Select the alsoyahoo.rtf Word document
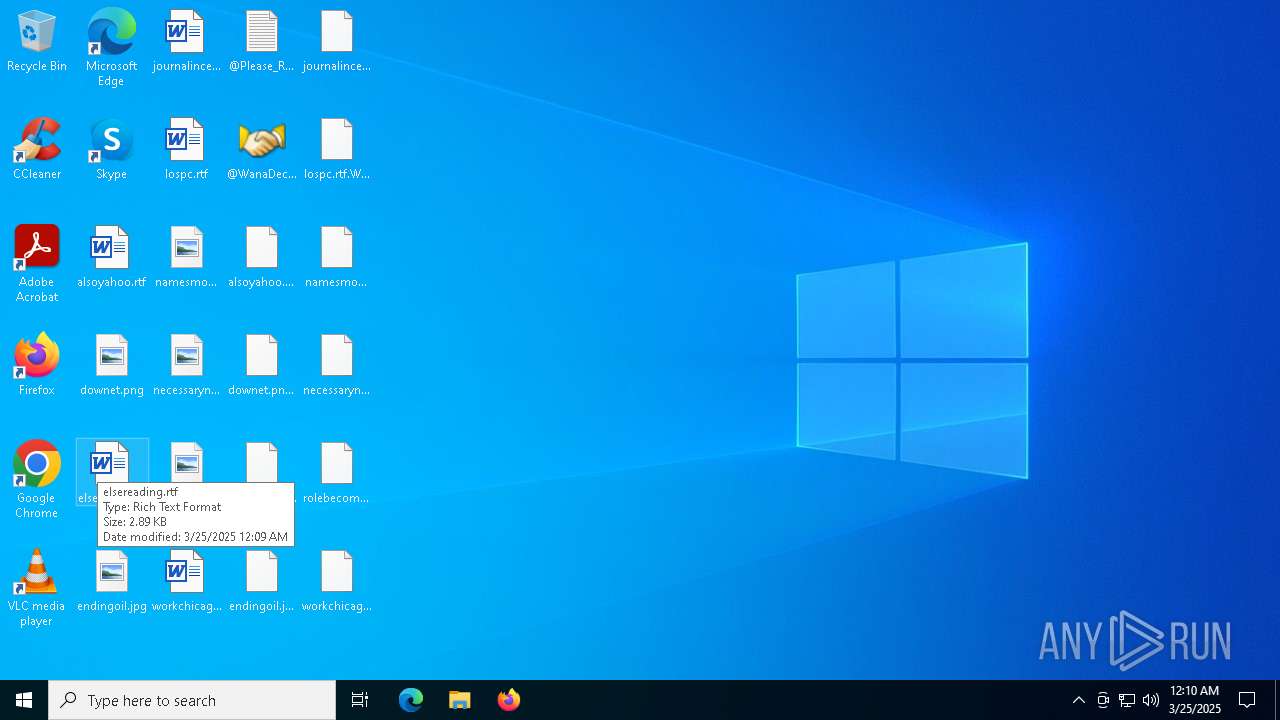The height and width of the screenshot is (720, 1280). (x=111, y=257)
